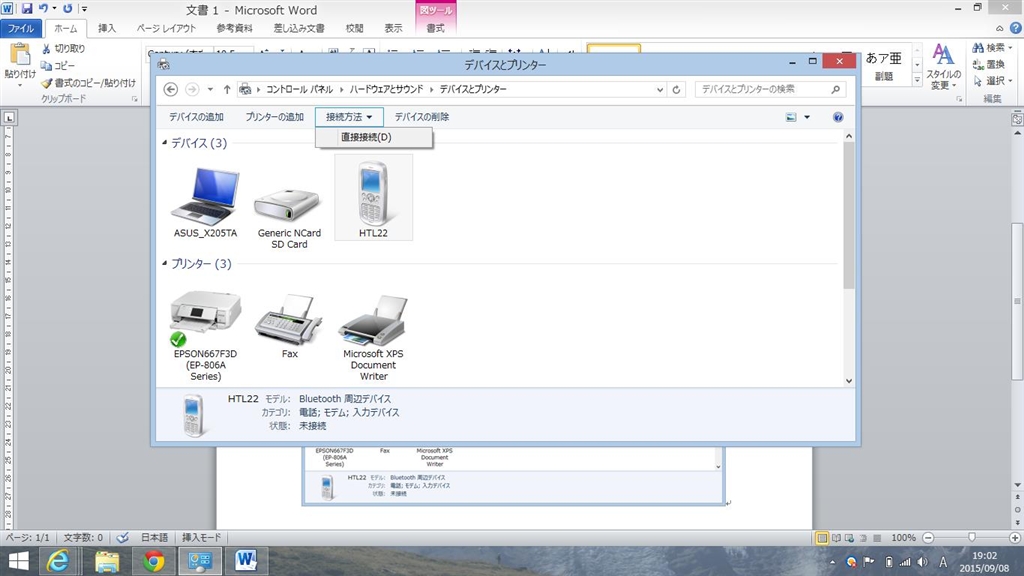Click コントロール パネル in the breadcrumb path
1024x576 pixels.
coord(299,89)
